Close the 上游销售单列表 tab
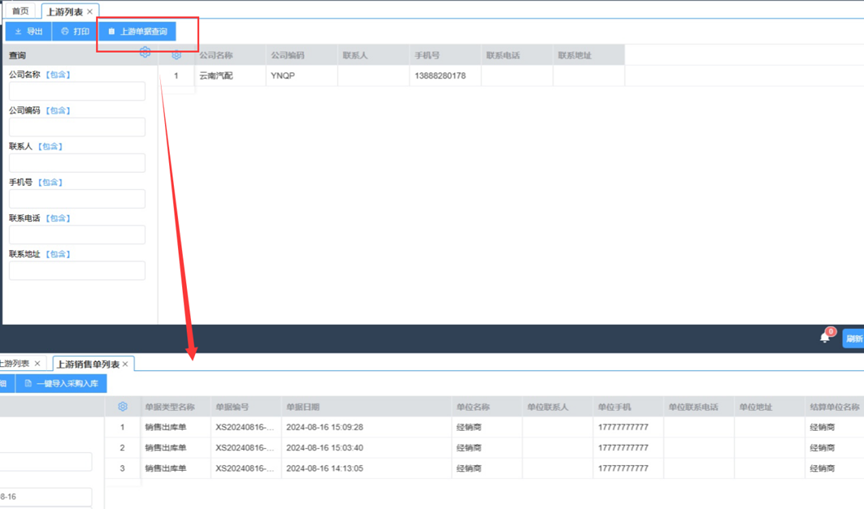 click(x=125, y=364)
